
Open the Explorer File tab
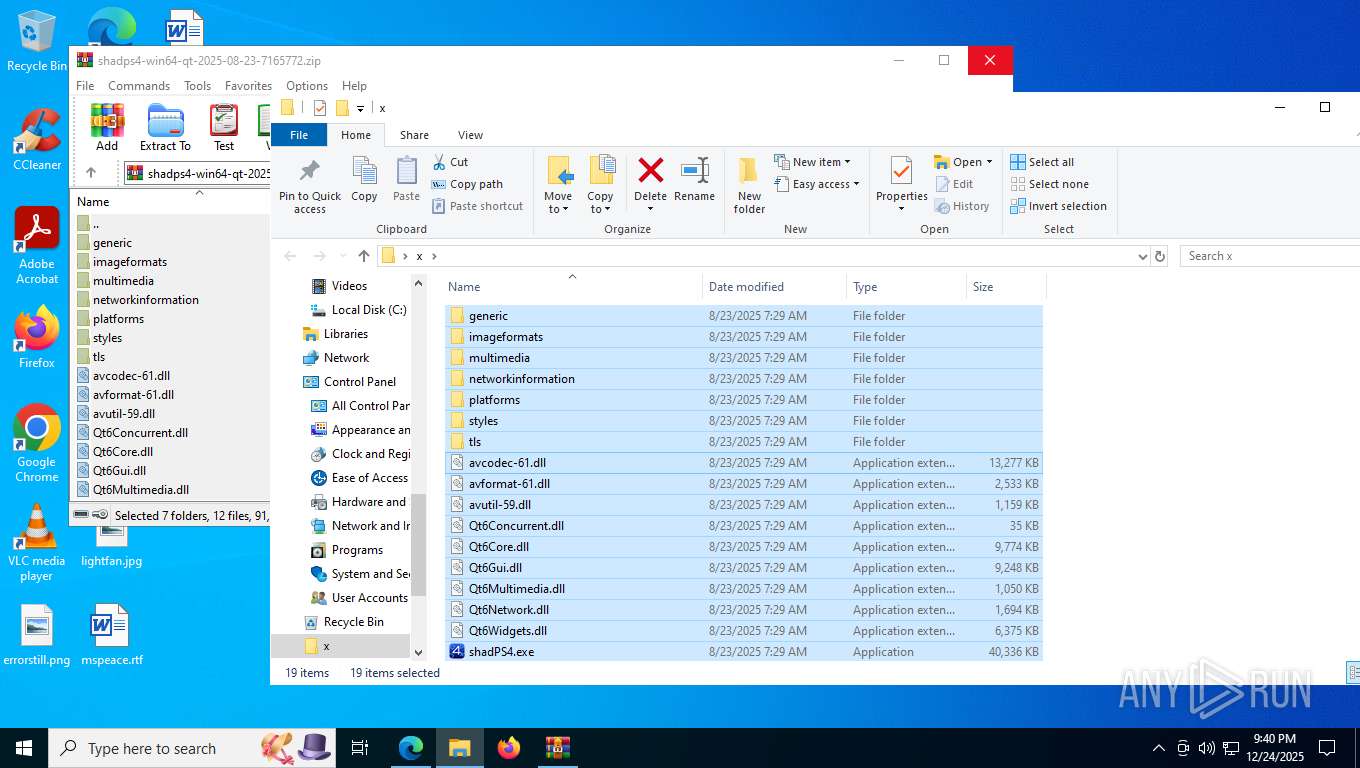[299, 135]
